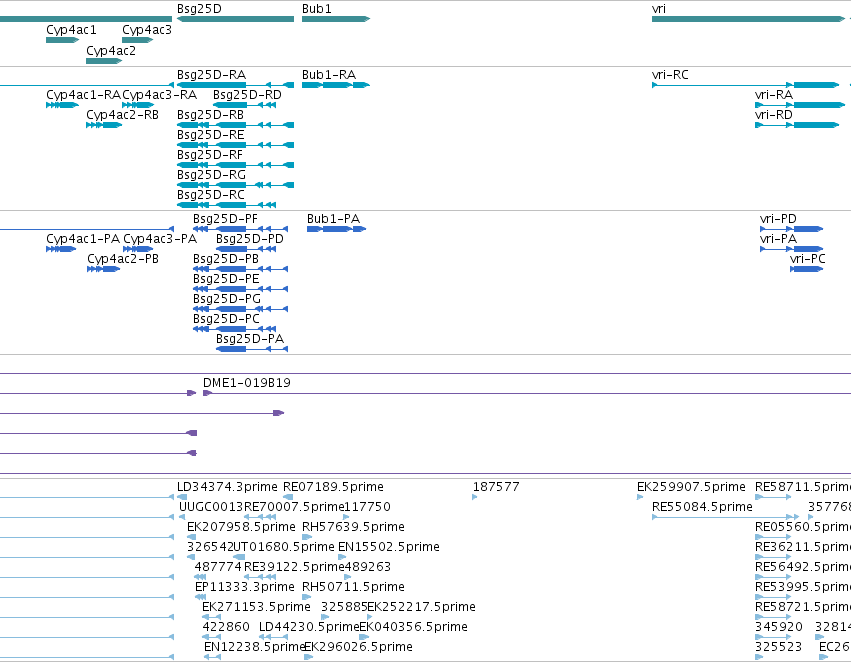
Task: Select the EN15502.5prime EST
Action: click(342, 557)
